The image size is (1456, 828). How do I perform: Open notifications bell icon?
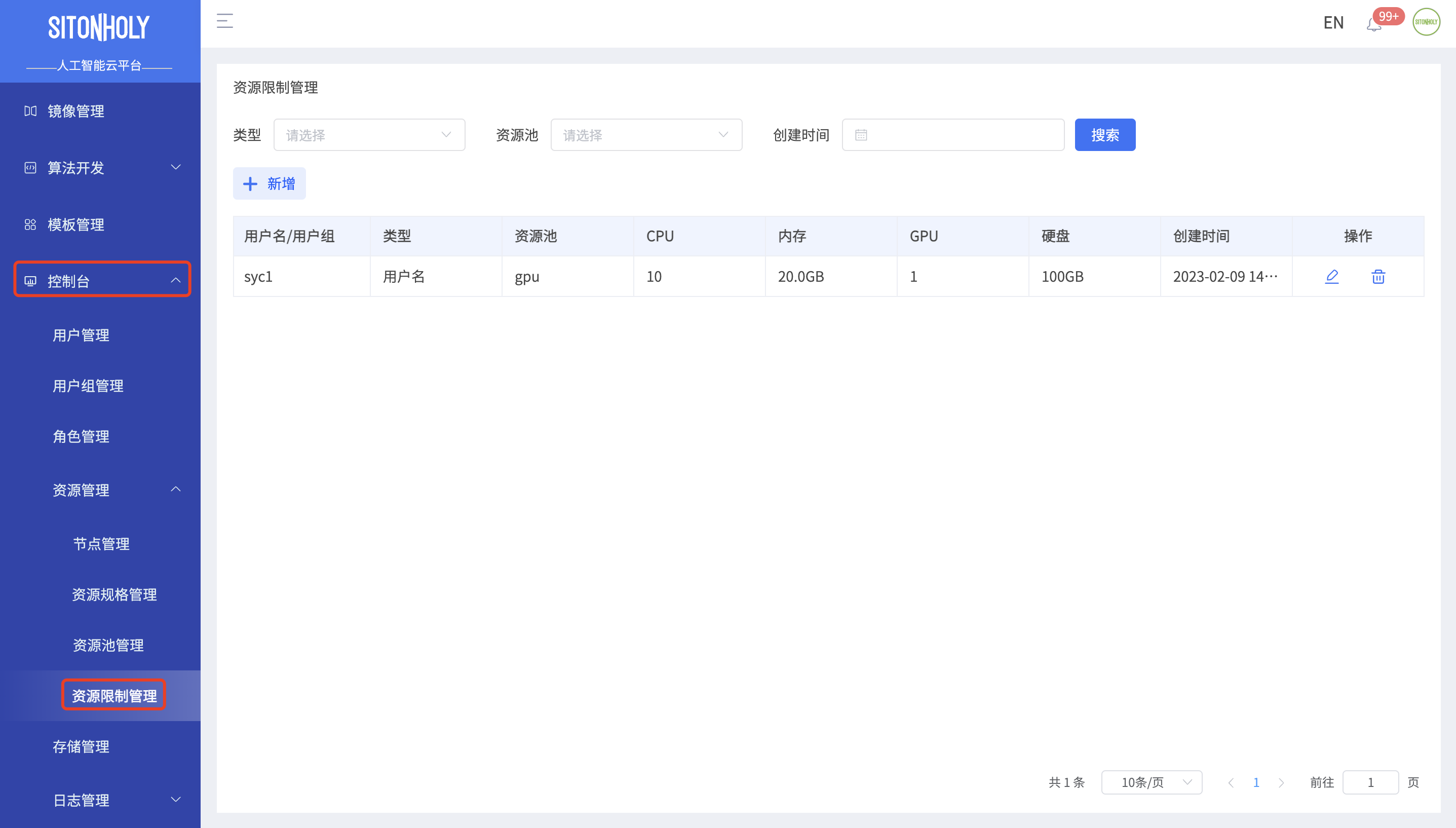pos(1373,24)
